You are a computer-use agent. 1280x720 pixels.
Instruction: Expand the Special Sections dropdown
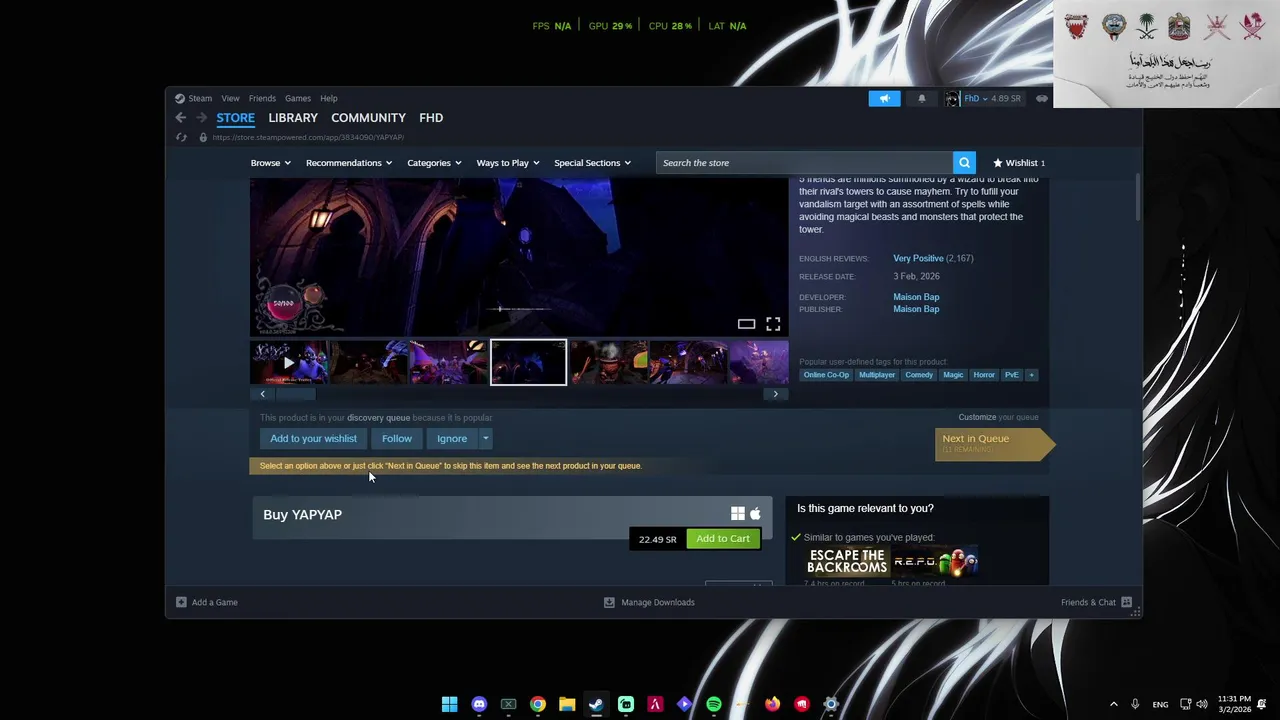[x=592, y=163]
